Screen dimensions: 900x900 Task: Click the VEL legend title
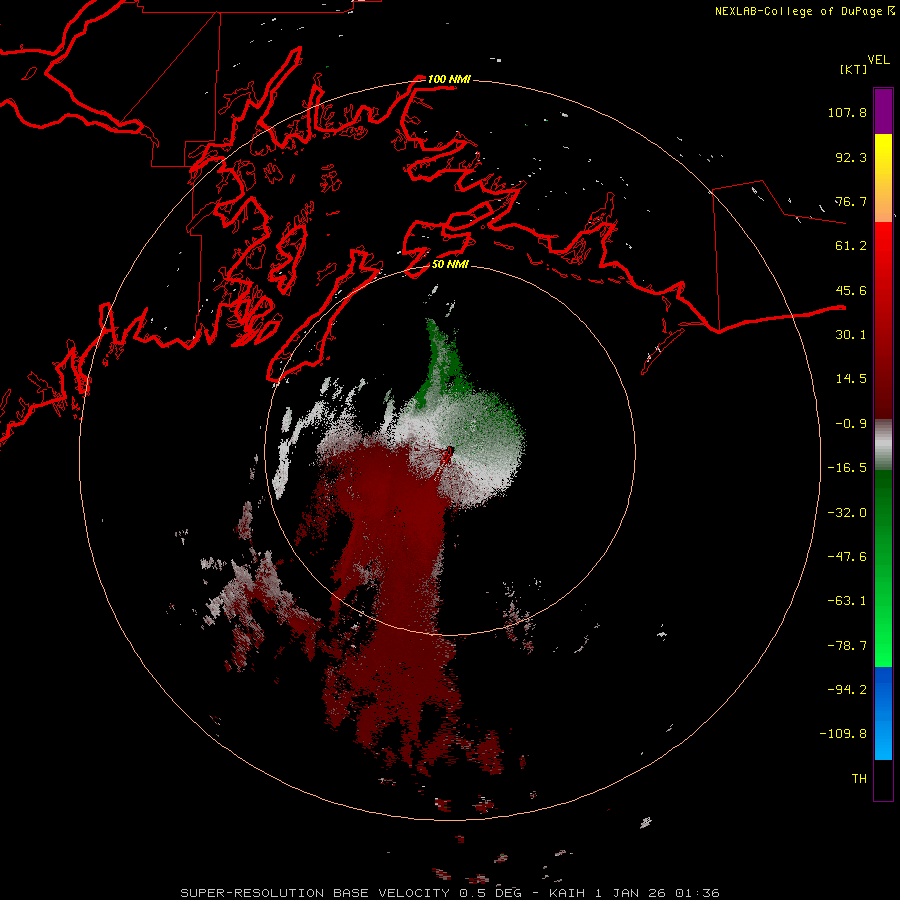(879, 60)
